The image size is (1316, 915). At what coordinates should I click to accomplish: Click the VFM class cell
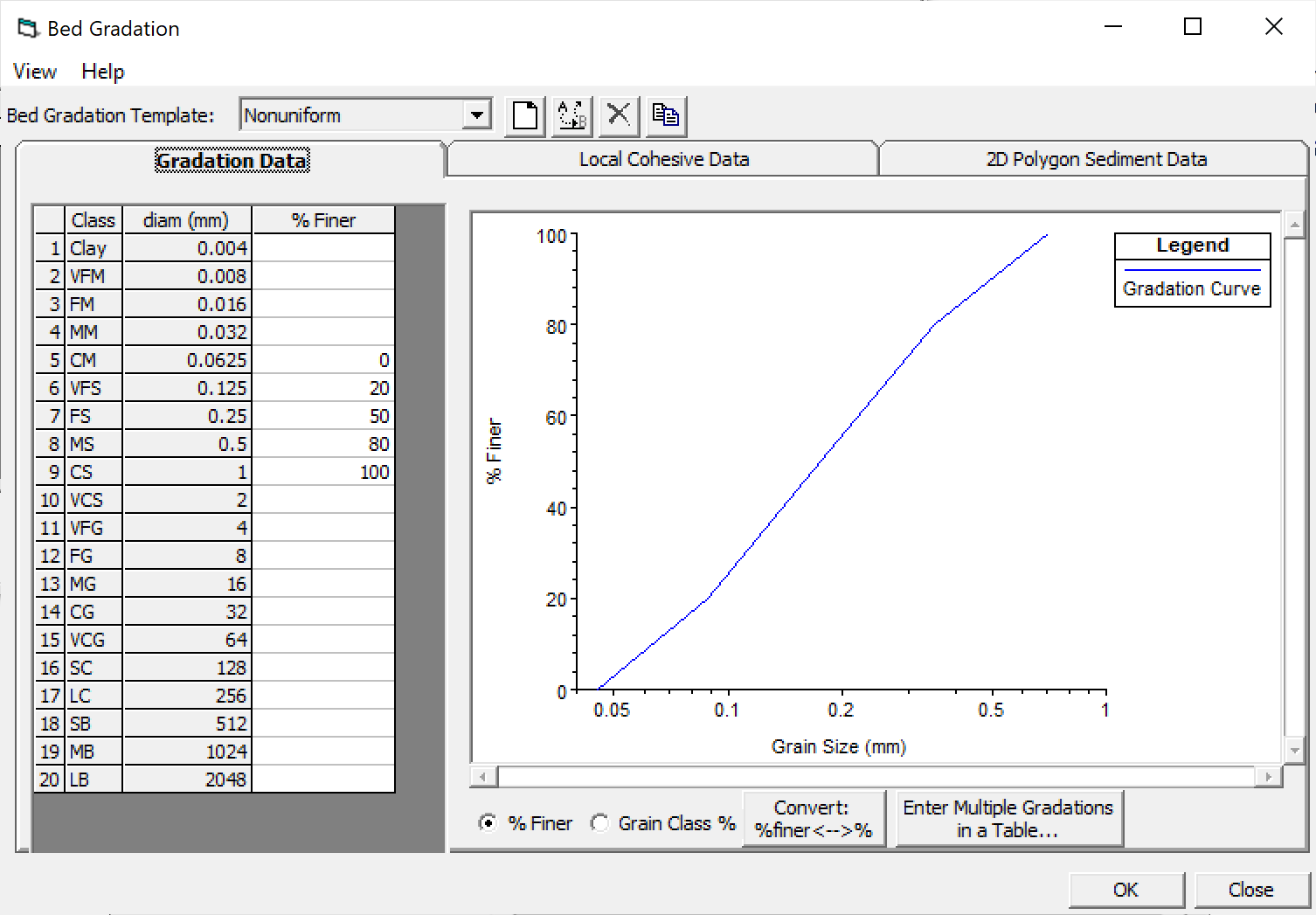[x=94, y=276]
